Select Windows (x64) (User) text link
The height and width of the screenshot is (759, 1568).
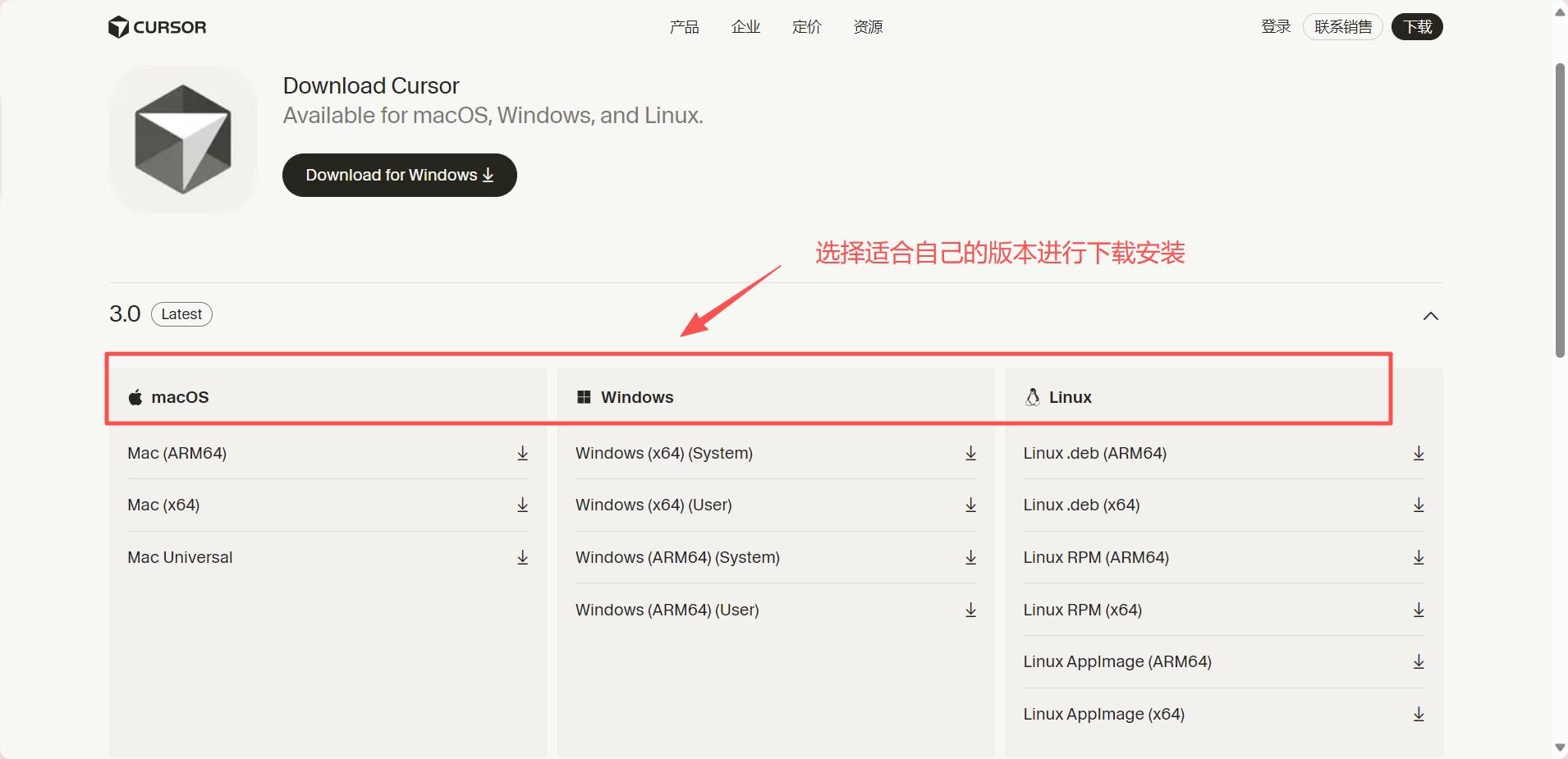tap(653, 505)
